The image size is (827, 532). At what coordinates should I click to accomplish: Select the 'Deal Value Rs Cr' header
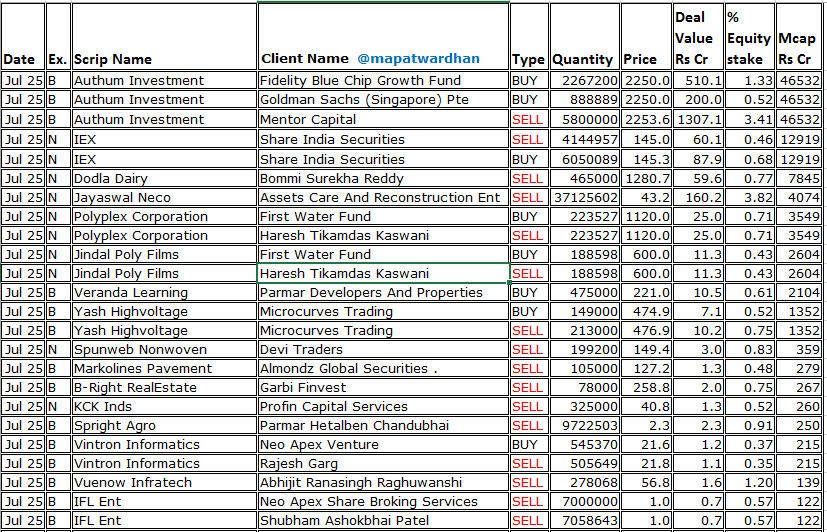point(698,36)
